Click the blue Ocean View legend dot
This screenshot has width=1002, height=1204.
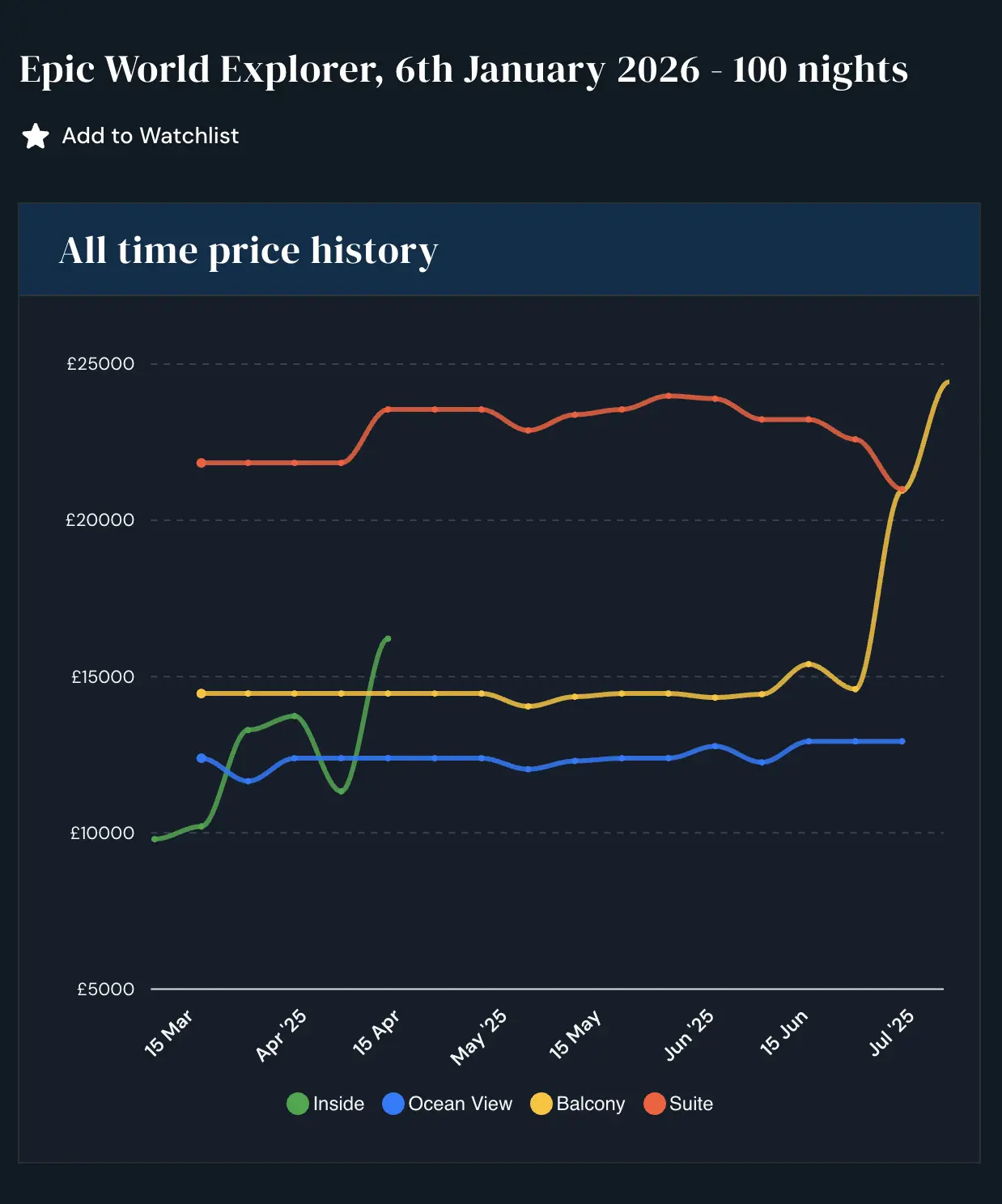coord(393,1104)
